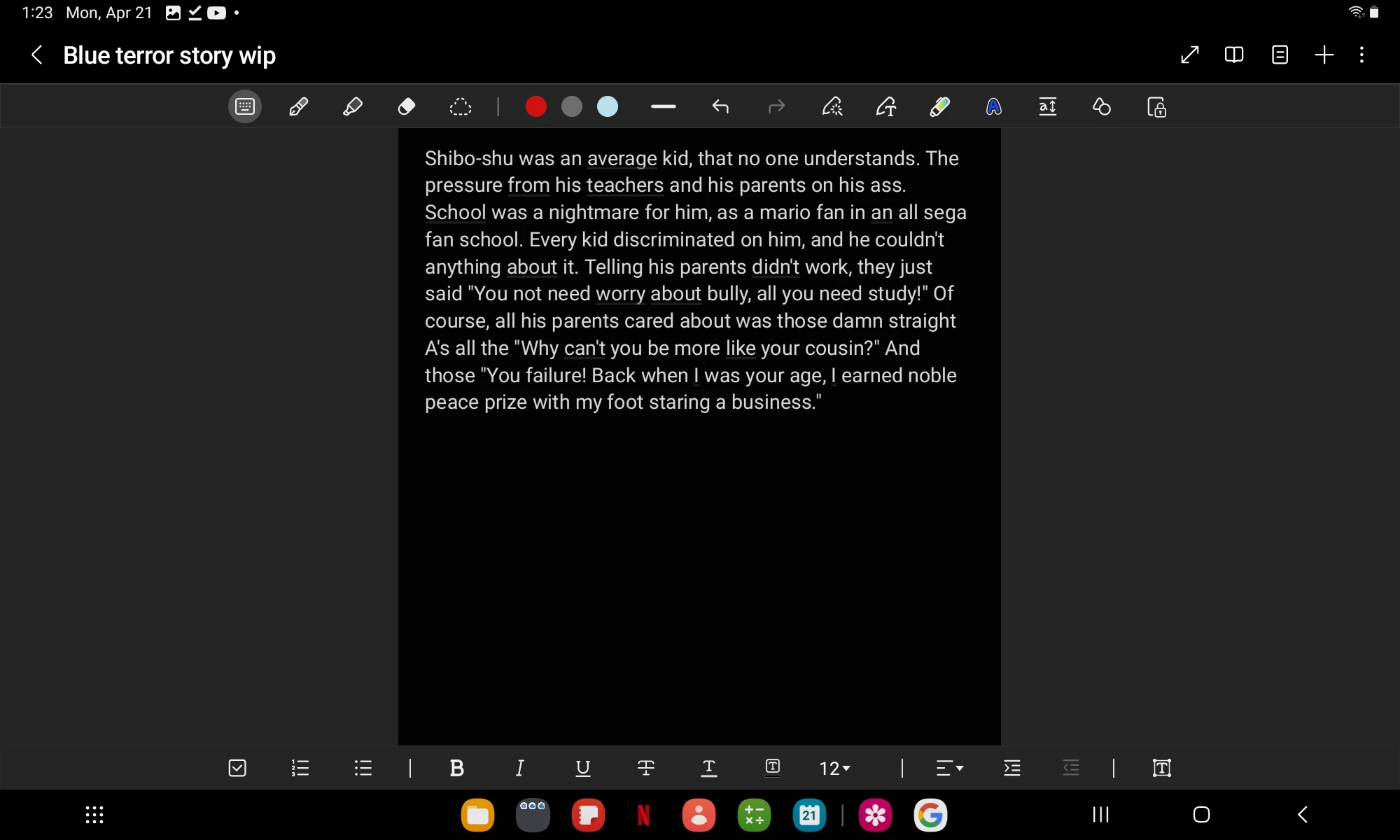Open the font size 12 dropdown
Viewport: 1400px width, 840px height.
point(834,769)
